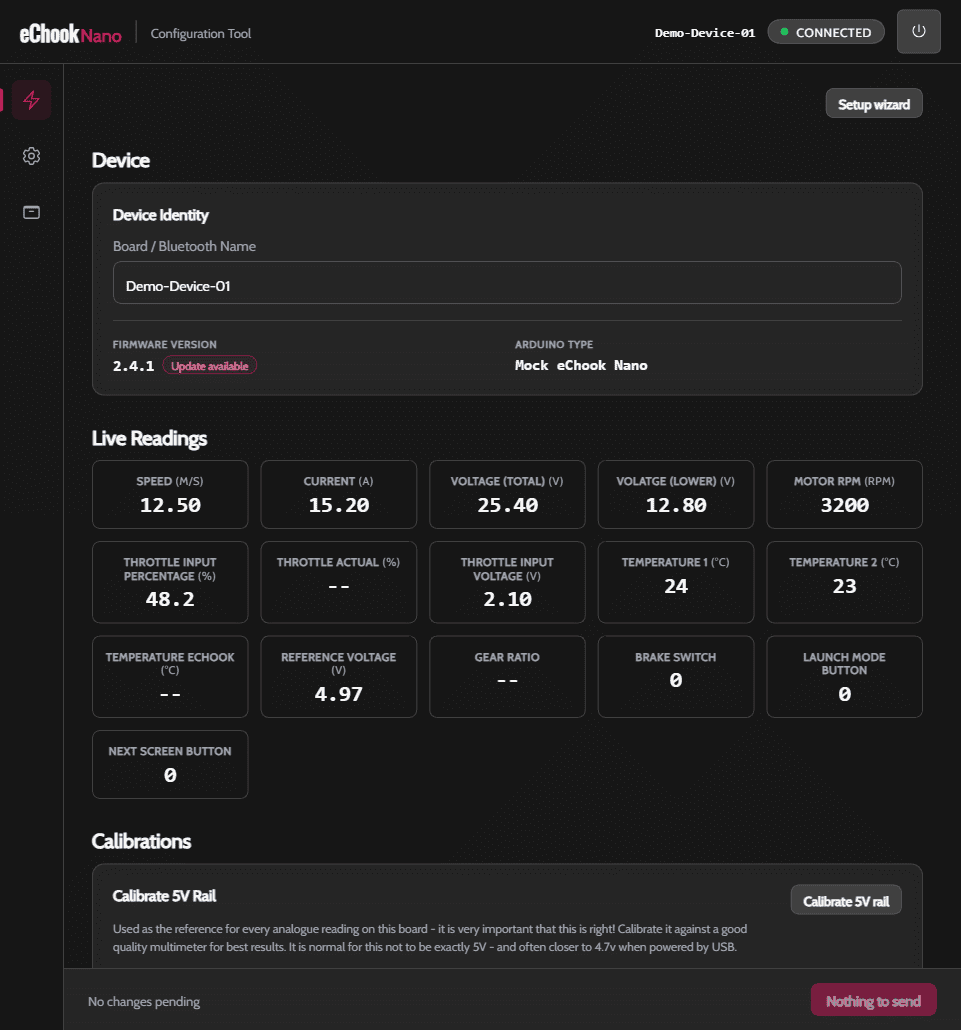Click the Demo-Device-01 name in the header
Viewport: 961px width, 1030px height.
click(x=705, y=33)
